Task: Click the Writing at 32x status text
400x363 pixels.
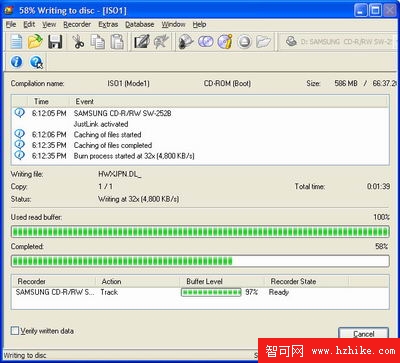Action: pyautogui.click(x=138, y=199)
